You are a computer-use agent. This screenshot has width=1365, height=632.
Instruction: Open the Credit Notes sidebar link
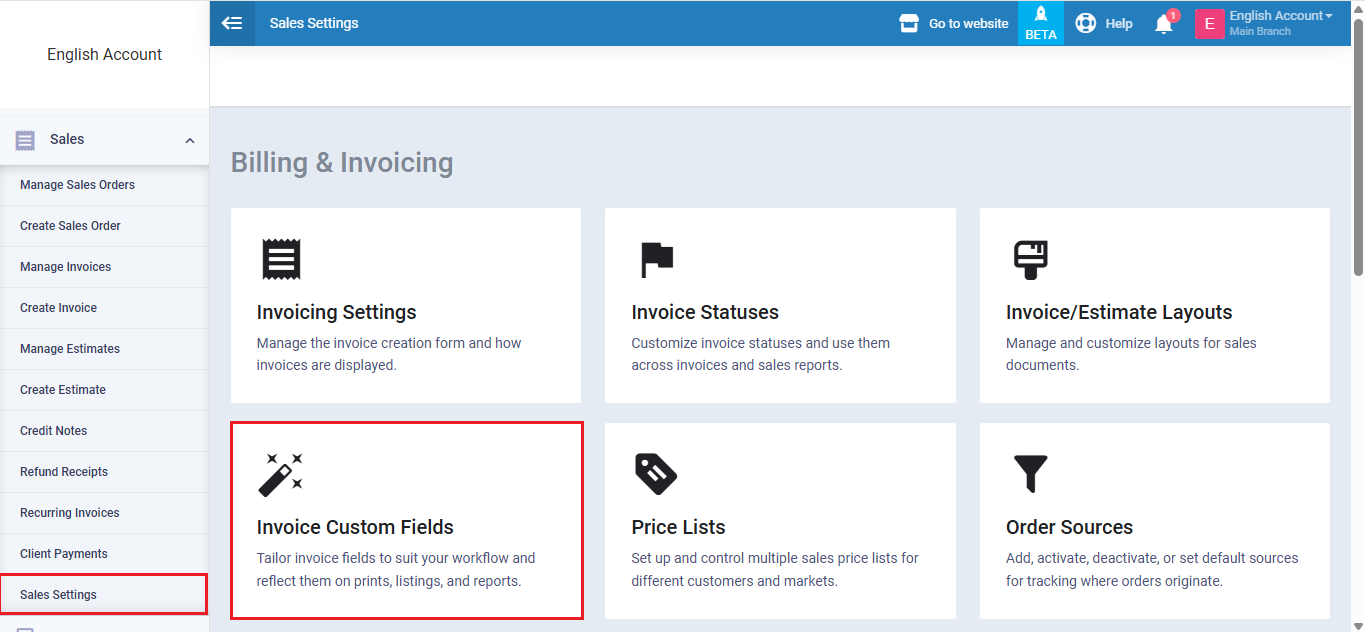pyautogui.click(x=53, y=431)
